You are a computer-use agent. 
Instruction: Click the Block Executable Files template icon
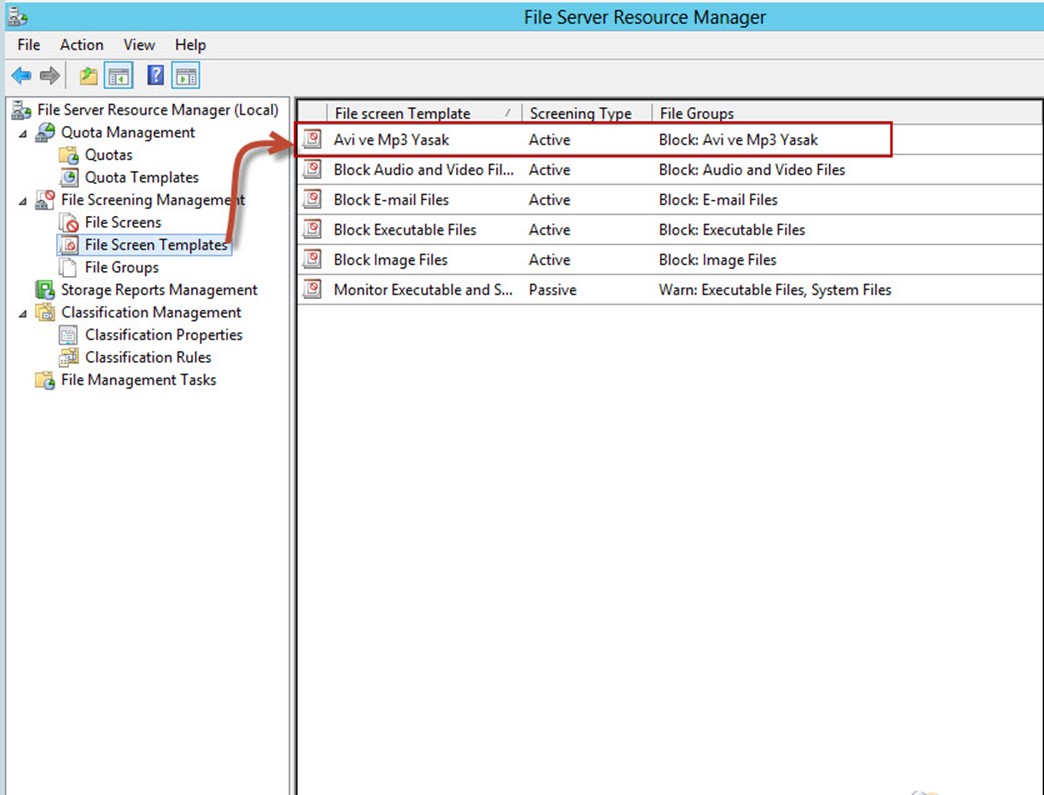pyautogui.click(x=312, y=229)
